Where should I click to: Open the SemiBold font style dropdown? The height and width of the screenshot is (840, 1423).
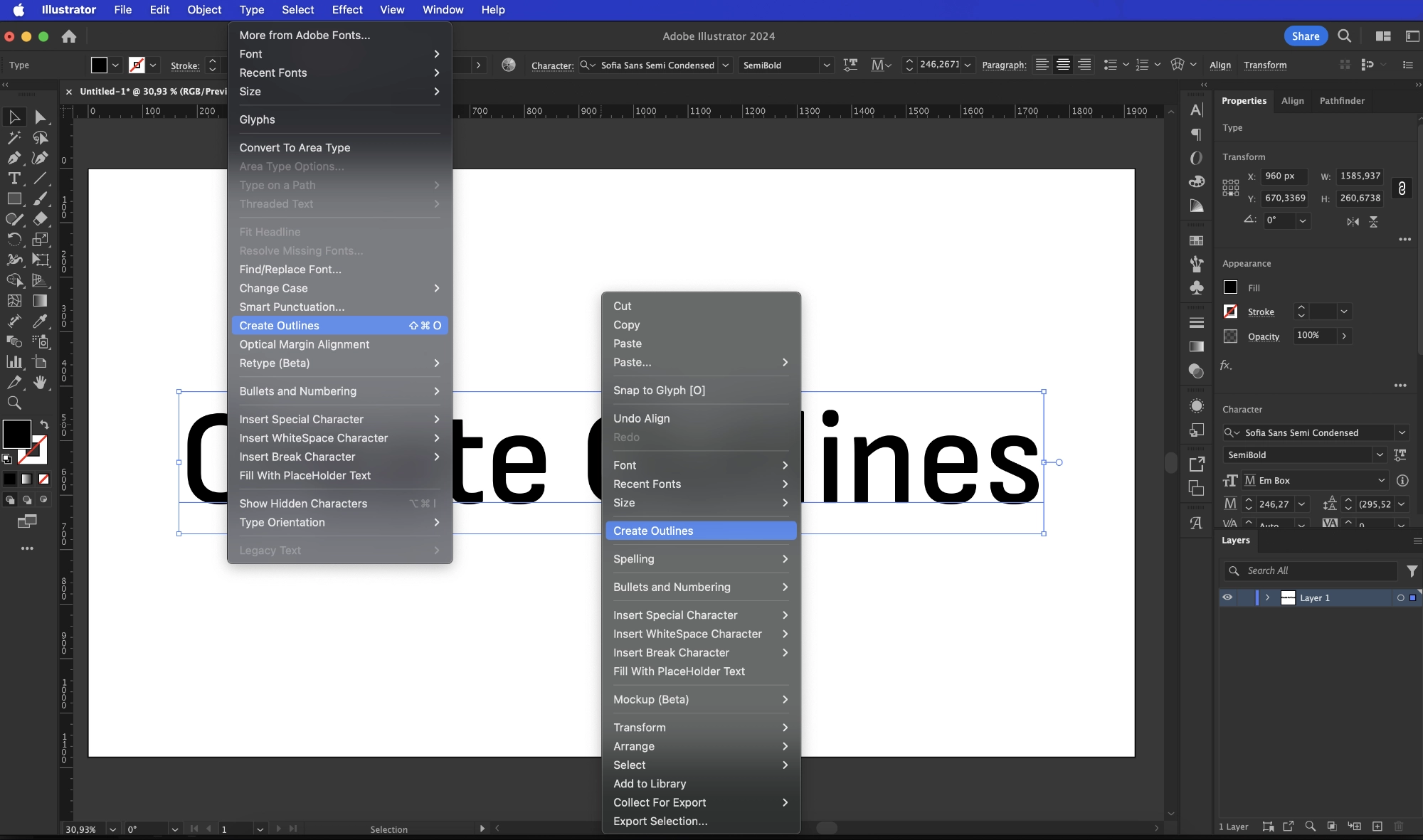pos(1380,455)
